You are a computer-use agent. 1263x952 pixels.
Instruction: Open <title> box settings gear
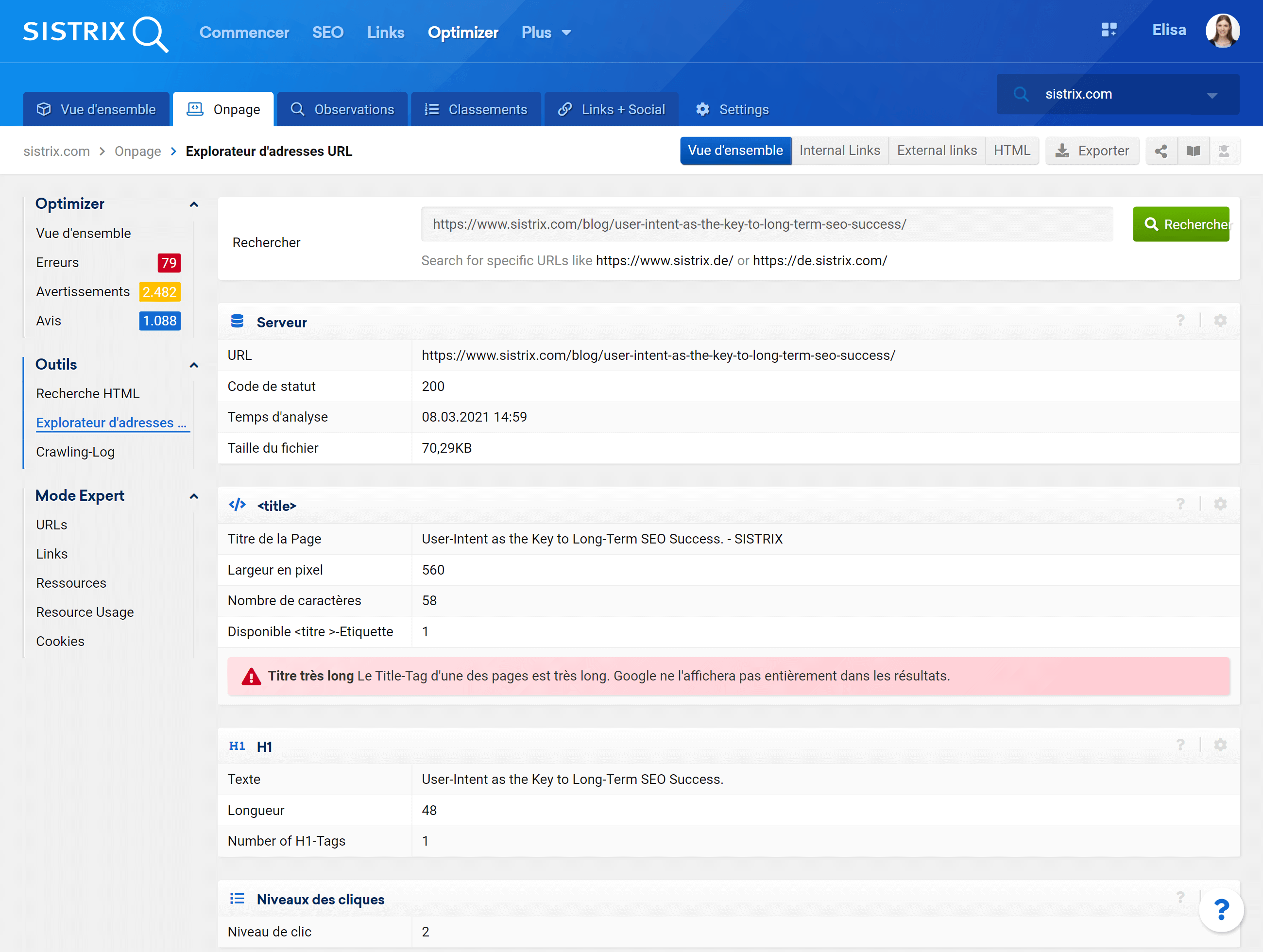tap(1220, 504)
